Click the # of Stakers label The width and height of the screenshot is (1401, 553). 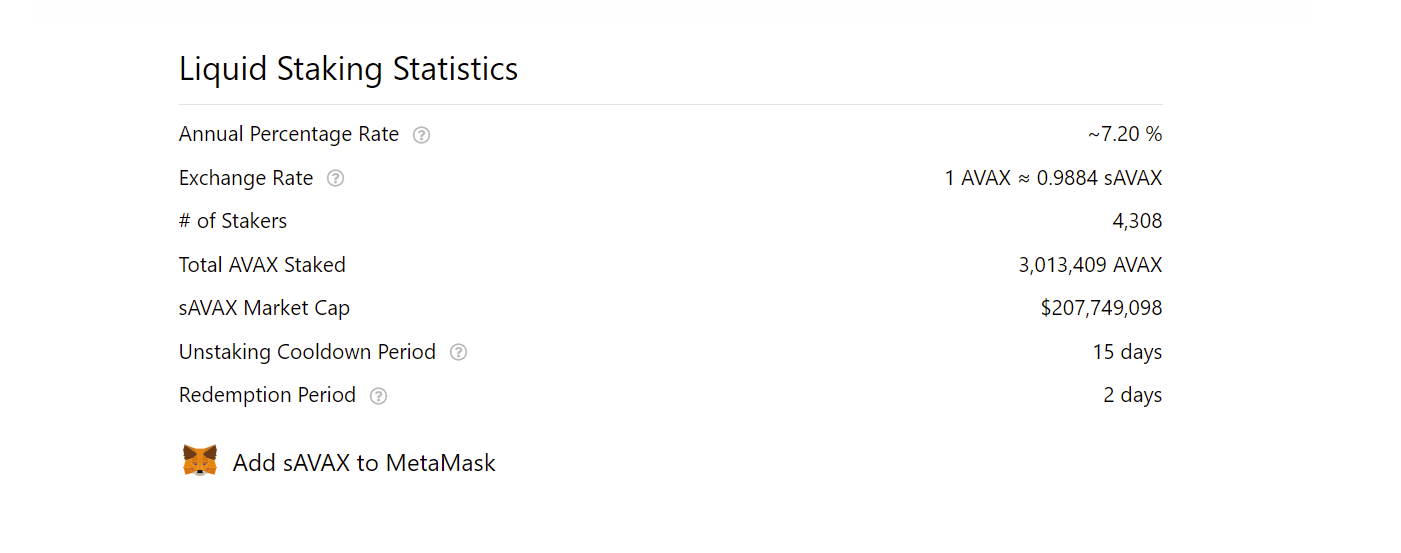click(233, 221)
